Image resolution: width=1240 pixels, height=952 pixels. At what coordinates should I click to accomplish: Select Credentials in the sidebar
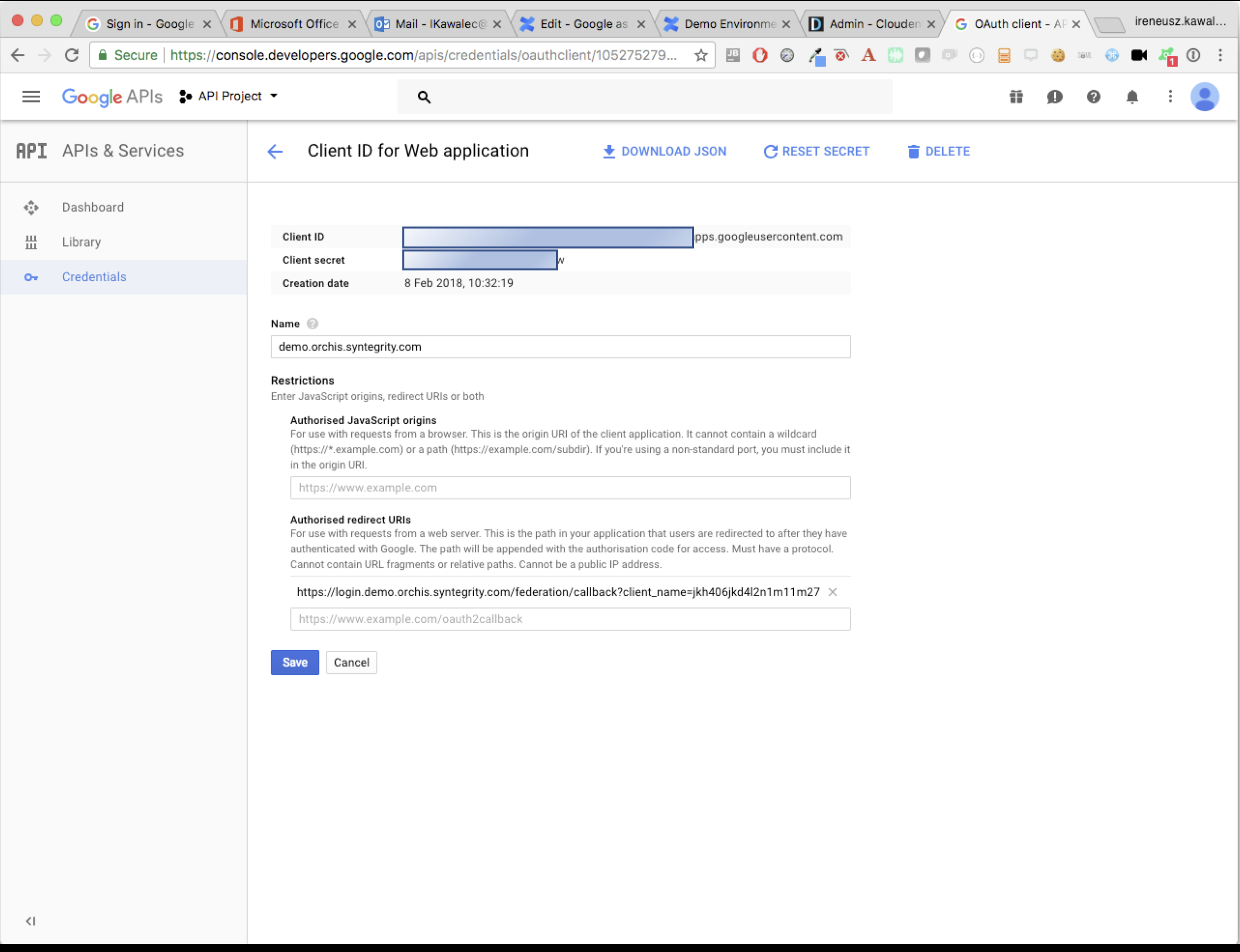point(124,277)
